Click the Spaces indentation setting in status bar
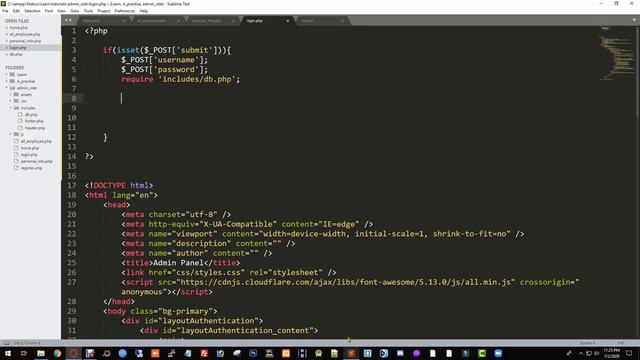 point(587,343)
